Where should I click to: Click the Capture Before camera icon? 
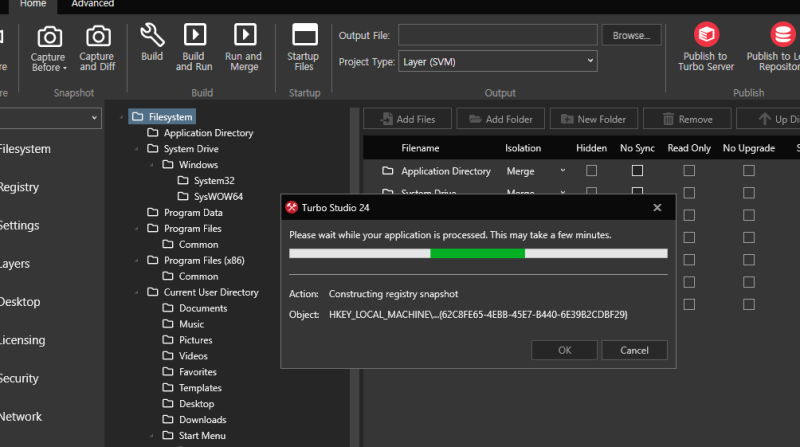48,38
